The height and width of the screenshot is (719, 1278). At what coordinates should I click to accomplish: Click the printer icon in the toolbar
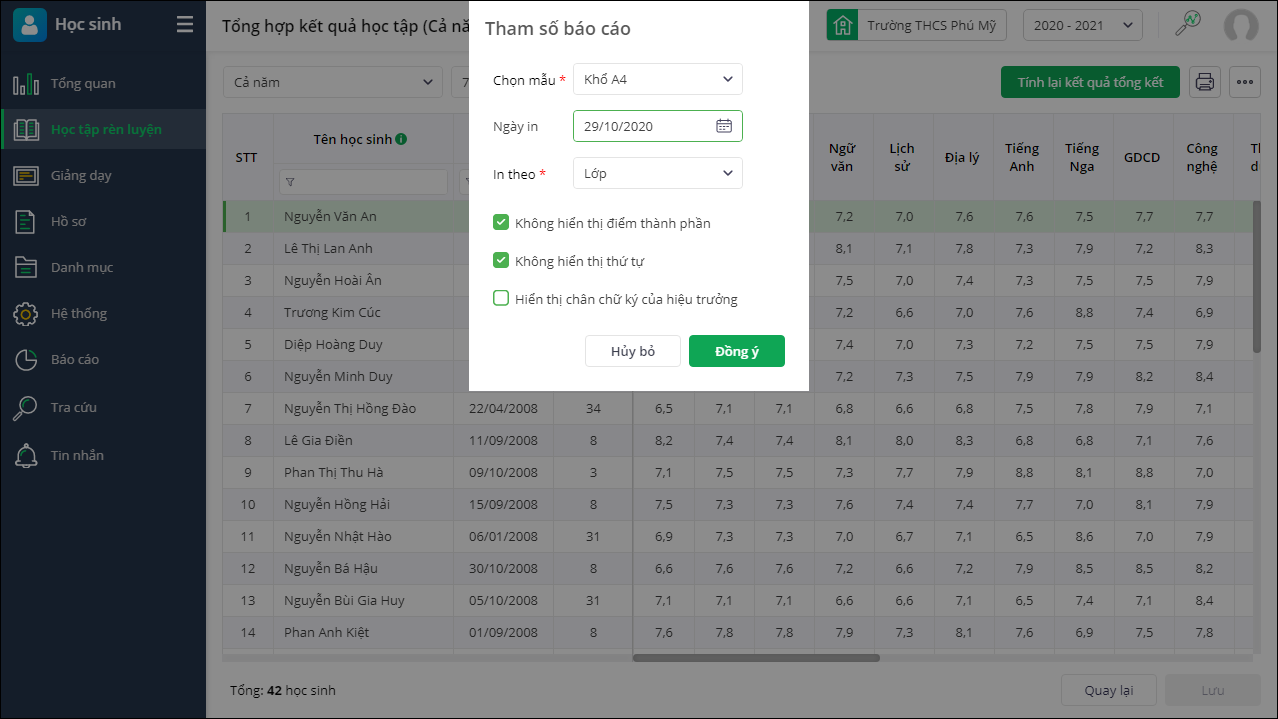[x=1205, y=82]
